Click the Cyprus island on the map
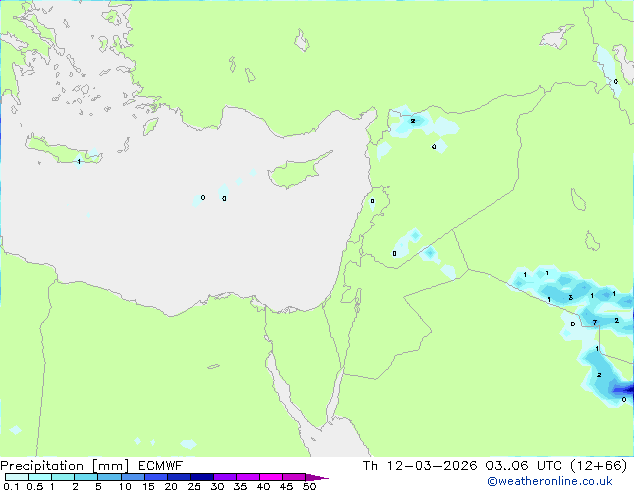 click(x=297, y=171)
